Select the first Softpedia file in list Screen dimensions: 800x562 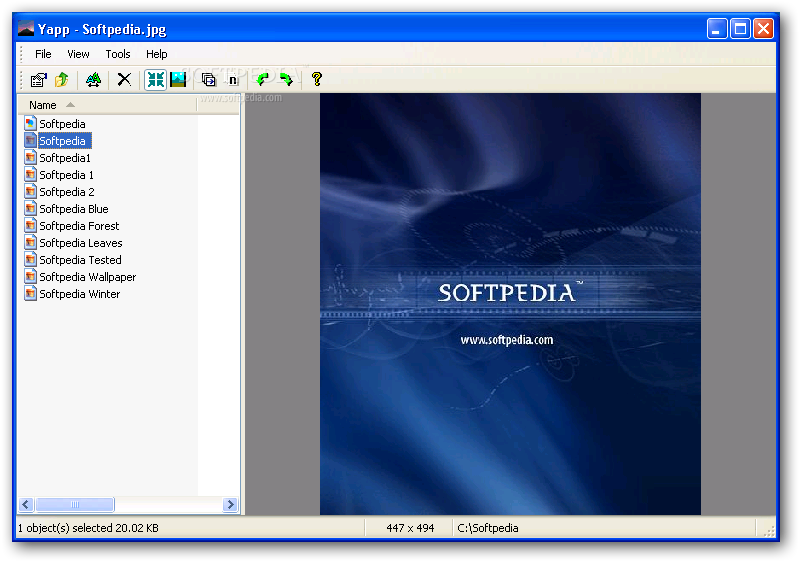[x=62, y=124]
